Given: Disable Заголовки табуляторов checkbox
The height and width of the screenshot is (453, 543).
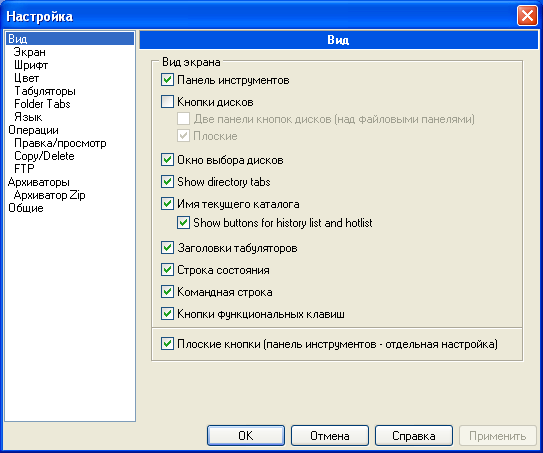Looking at the screenshot, I should click(167, 248).
